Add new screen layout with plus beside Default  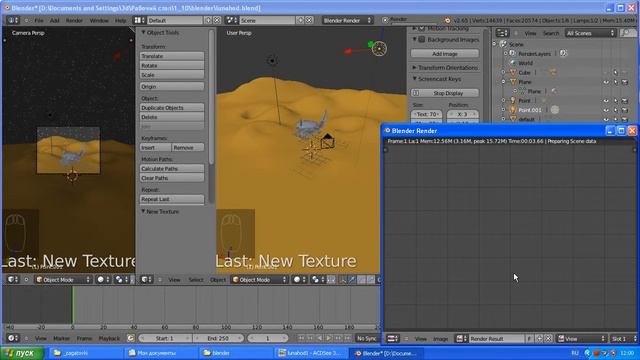(208, 20)
